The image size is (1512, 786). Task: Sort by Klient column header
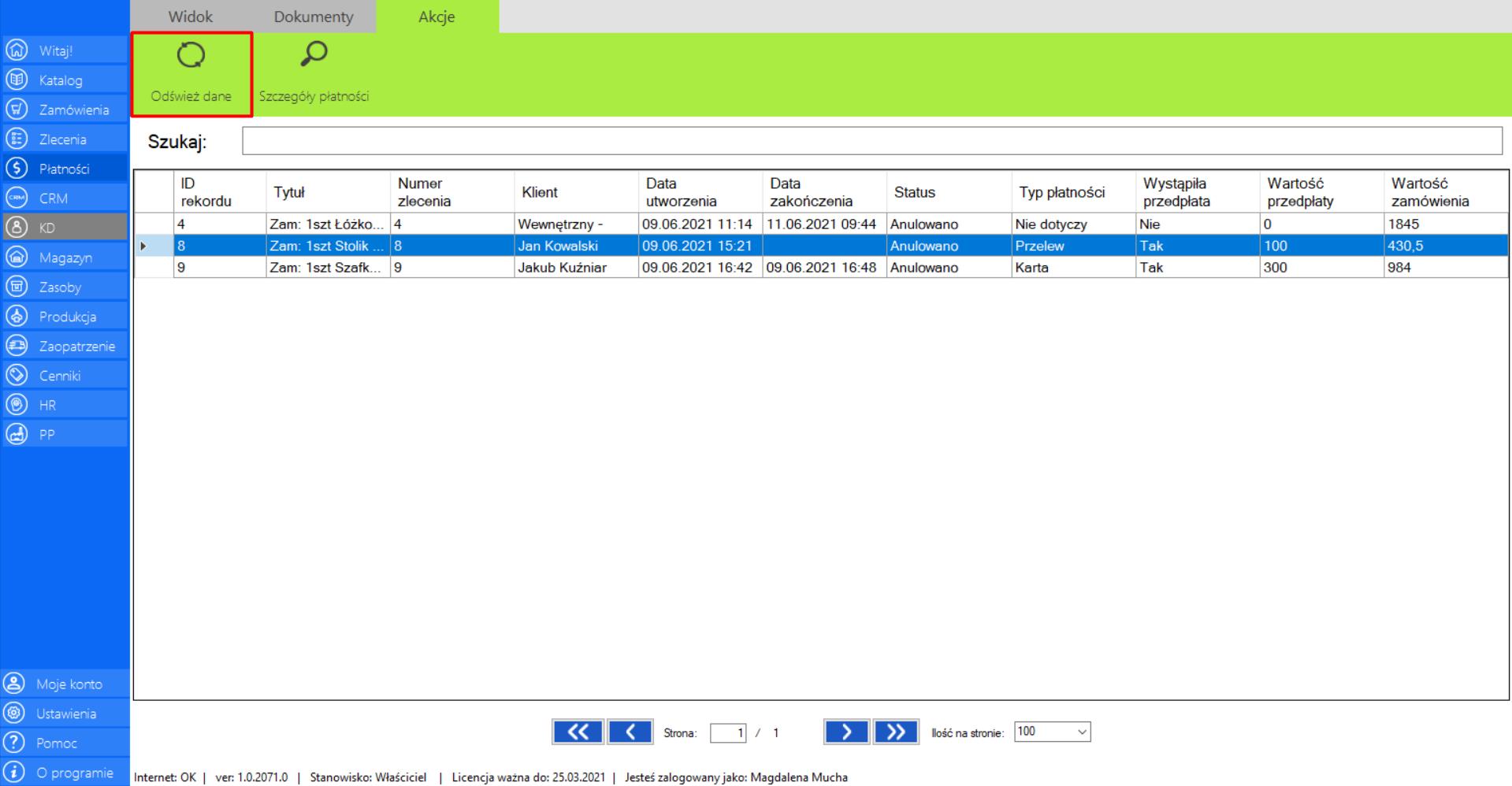[x=577, y=192]
